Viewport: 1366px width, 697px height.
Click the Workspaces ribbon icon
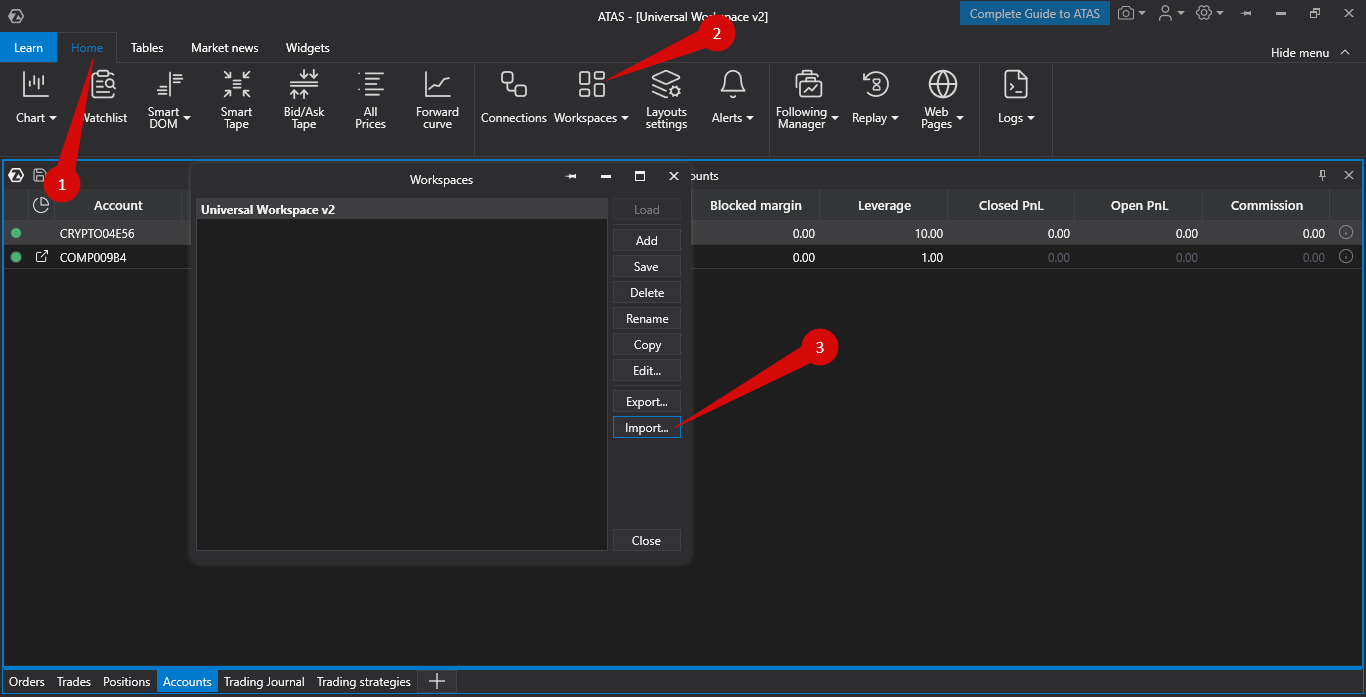592,85
